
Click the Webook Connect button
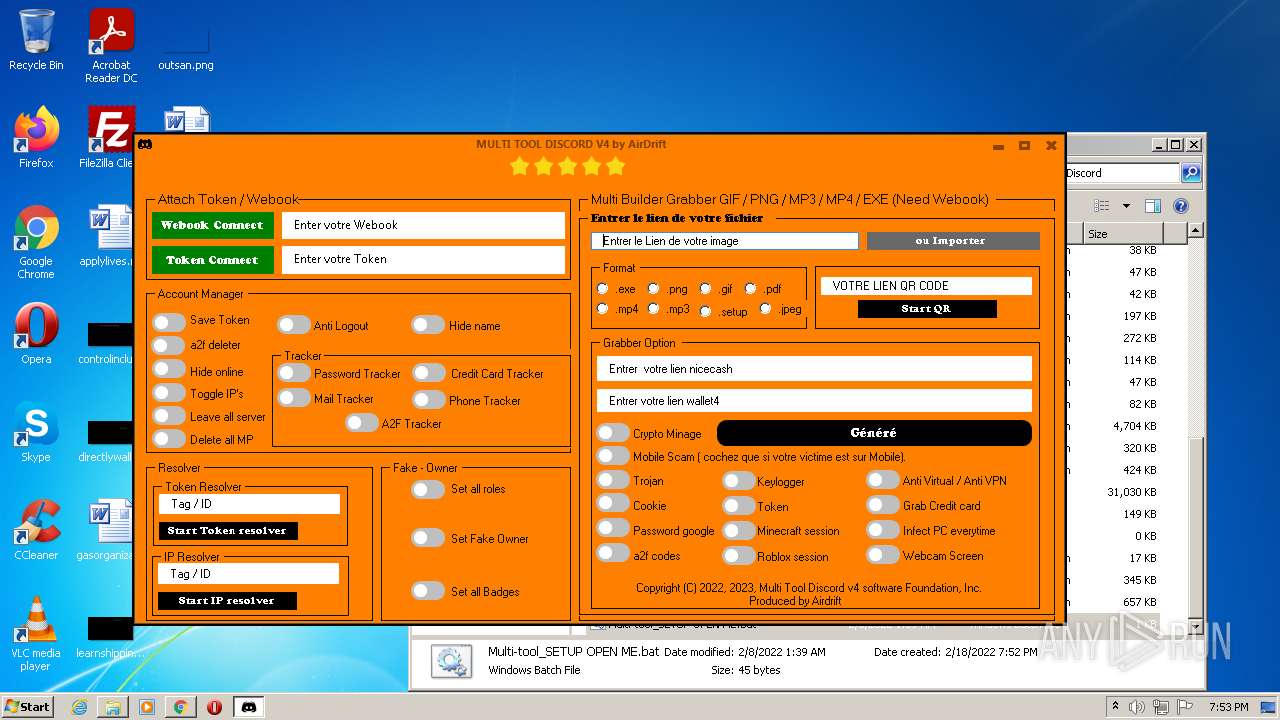[x=212, y=225]
